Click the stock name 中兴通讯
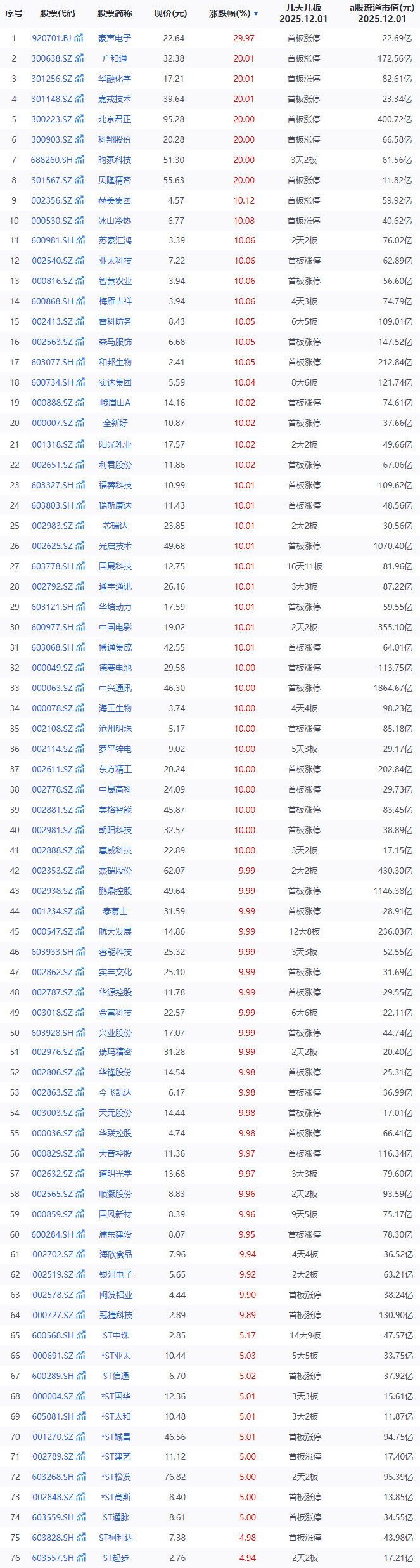420x1568 pixels. click(x=115, y=688)
